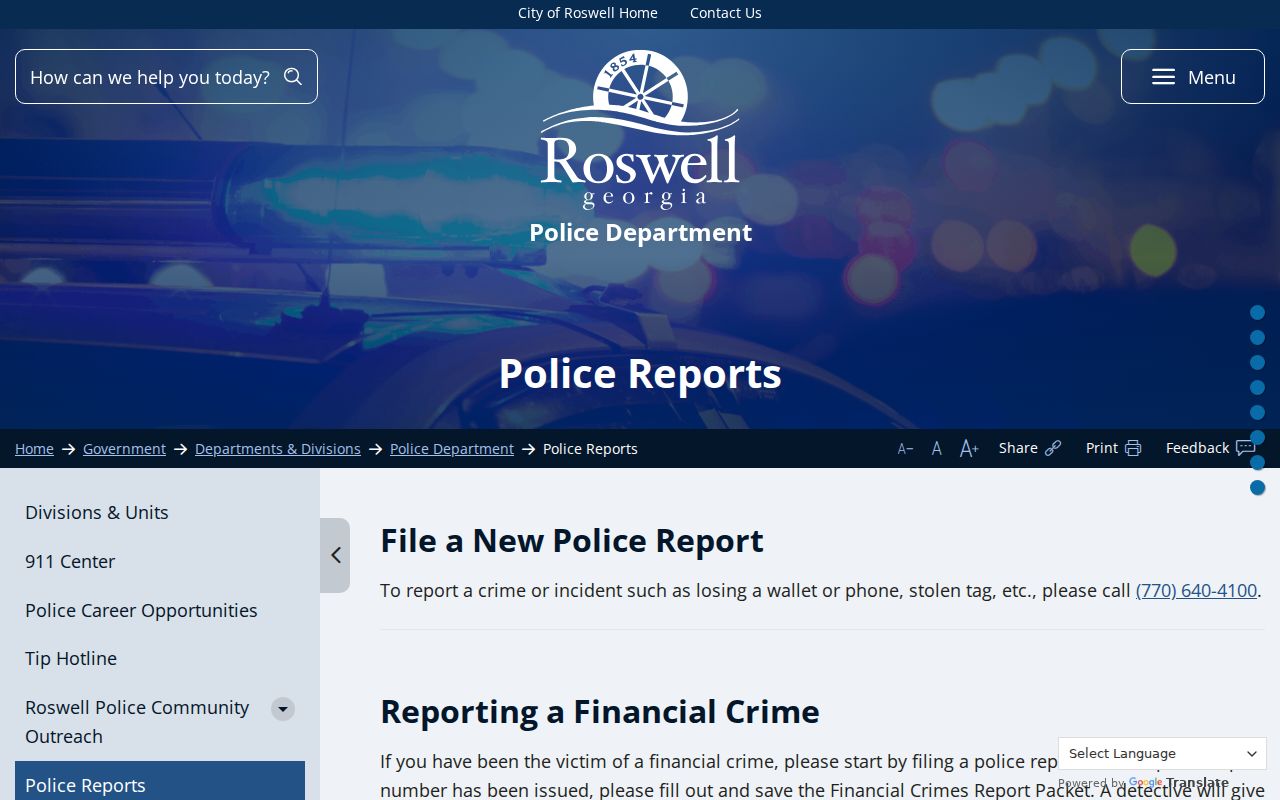This screenshot has width=1280, height=800.
Task: Click the magnifying glass search icon
Action: [293, 77]
